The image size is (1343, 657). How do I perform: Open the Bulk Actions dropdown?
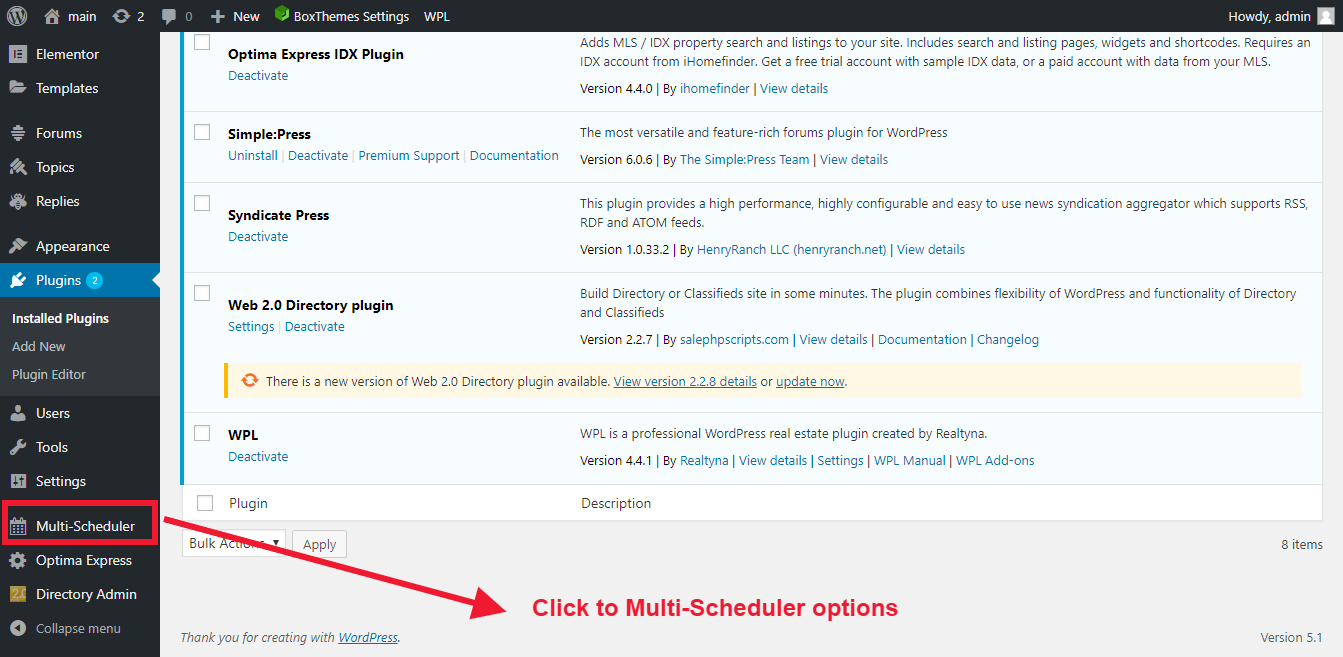[x=234, y=543]
